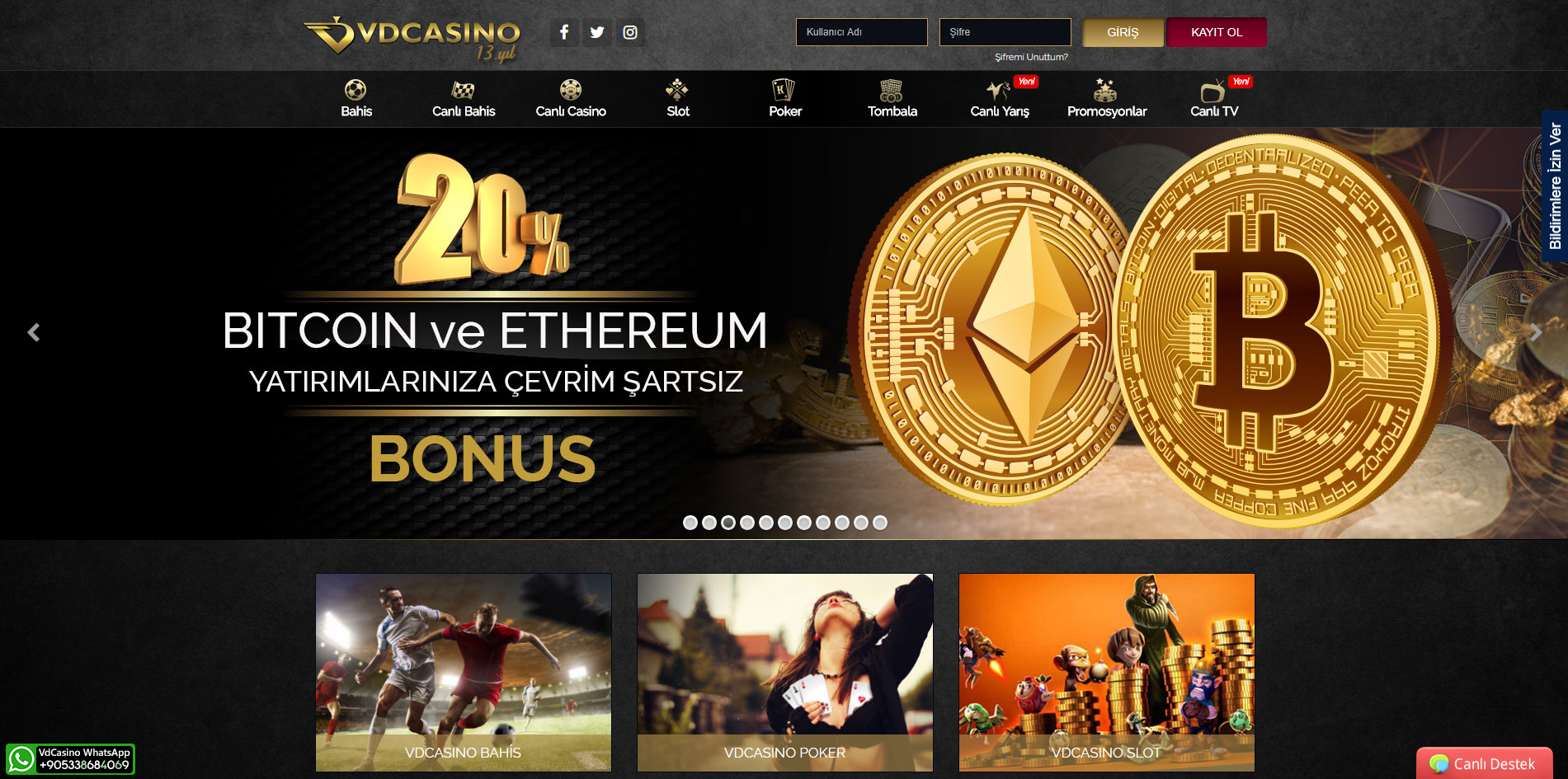Select the last carousel slide dot
Screen dimensions: 1568x779
pyautogui.click(x=880, y=523)
